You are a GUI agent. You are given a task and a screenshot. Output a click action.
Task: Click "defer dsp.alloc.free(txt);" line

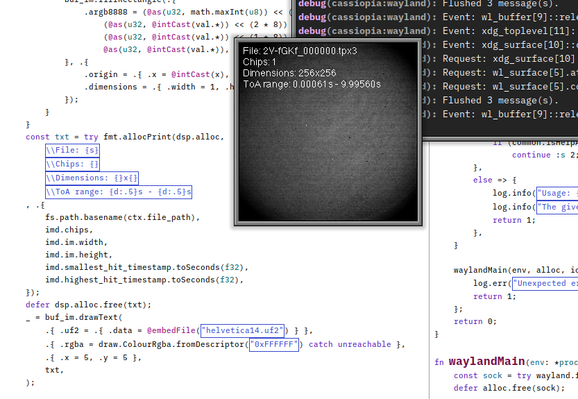[x=88, y=305]
